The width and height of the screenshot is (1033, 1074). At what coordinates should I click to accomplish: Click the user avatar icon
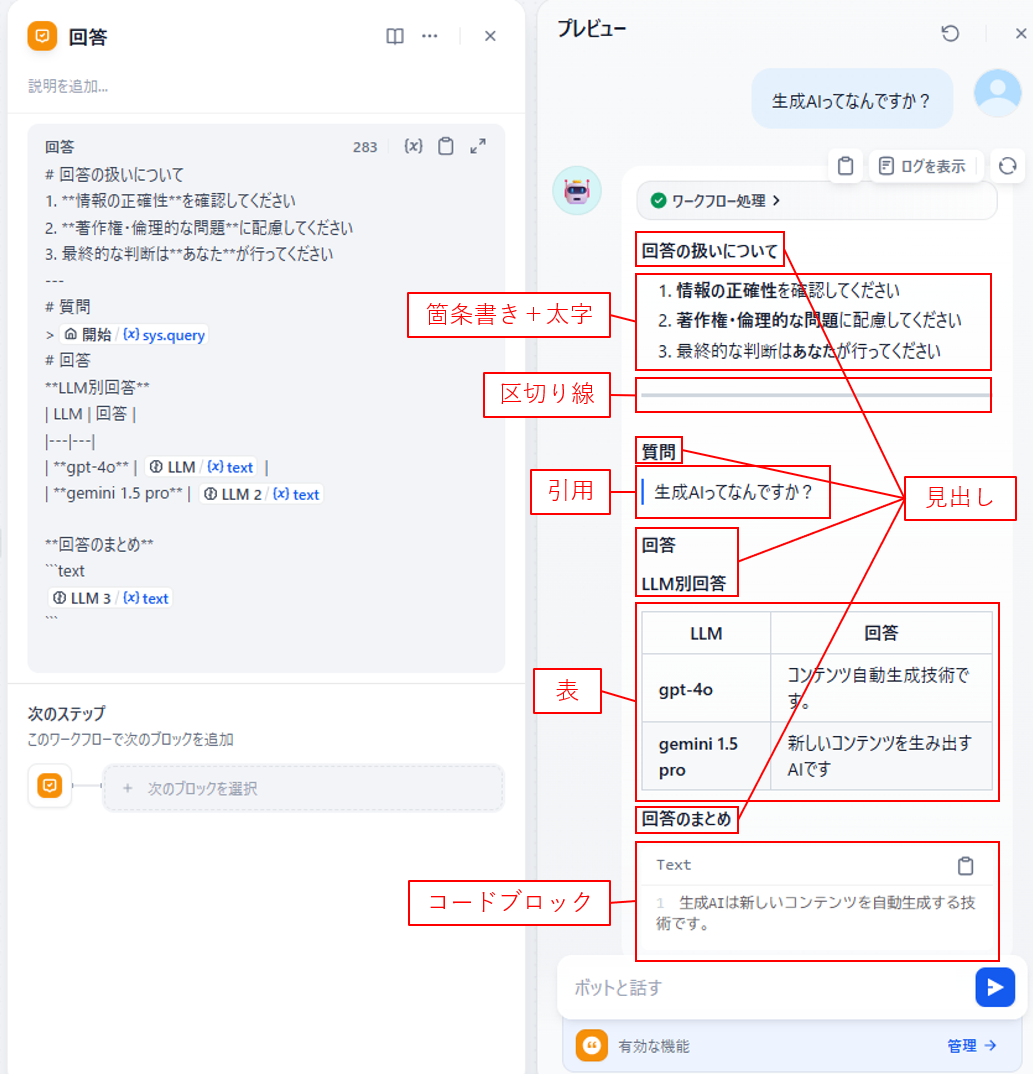click(998, 93)
